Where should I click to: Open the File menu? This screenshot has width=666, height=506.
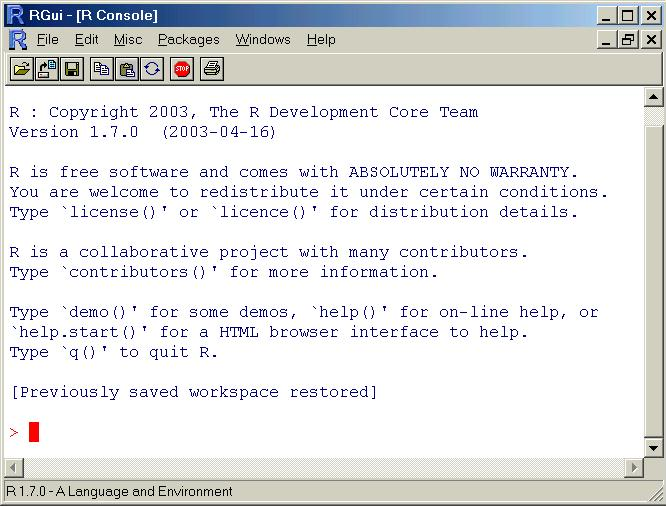[x=47, y=40]
